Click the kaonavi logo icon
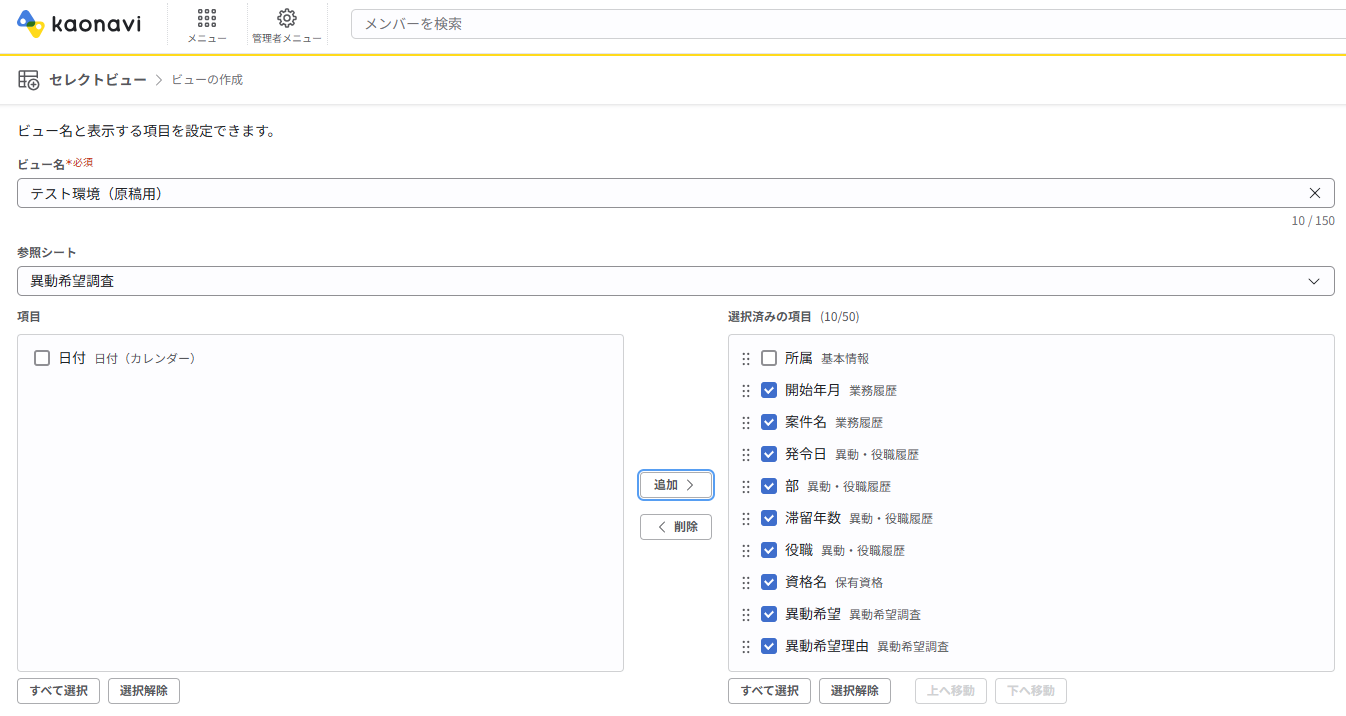This screenshot has width=1346, height=716. (31, 24)
